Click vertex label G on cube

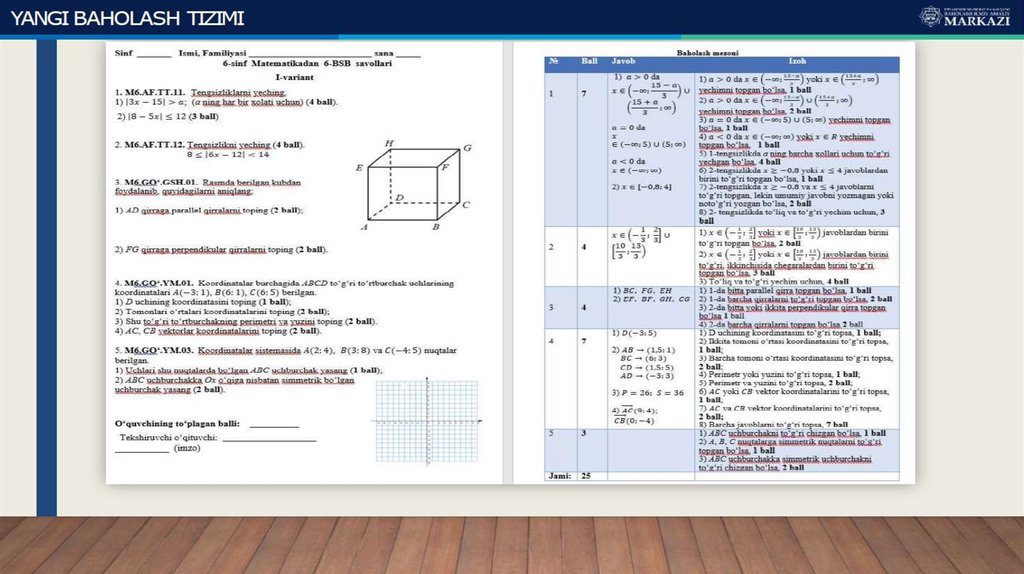pos(467,148)
